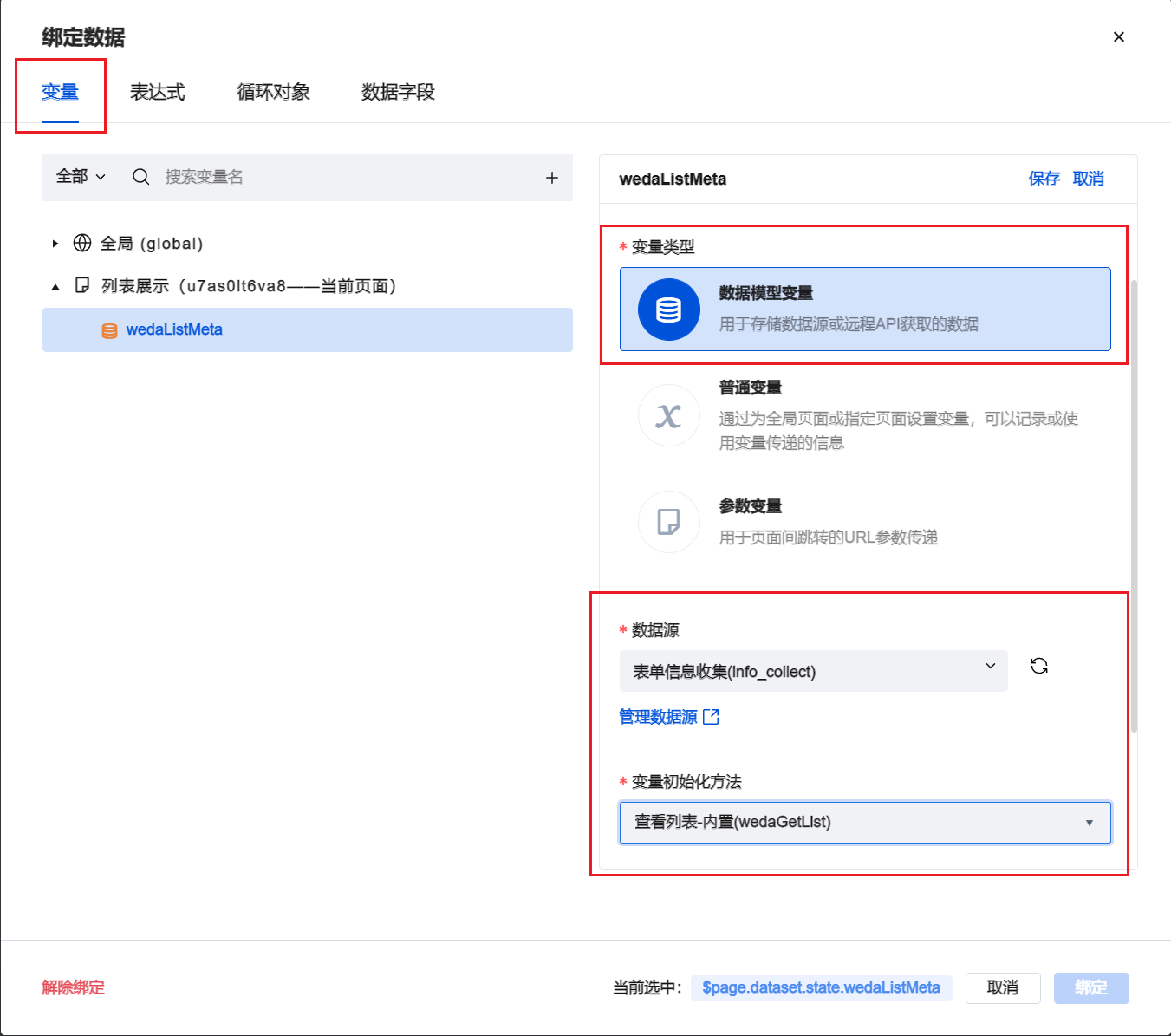Click 解除绑定 to unbind data
This screenshot has width=1171, height=1036.
point(73,987)
